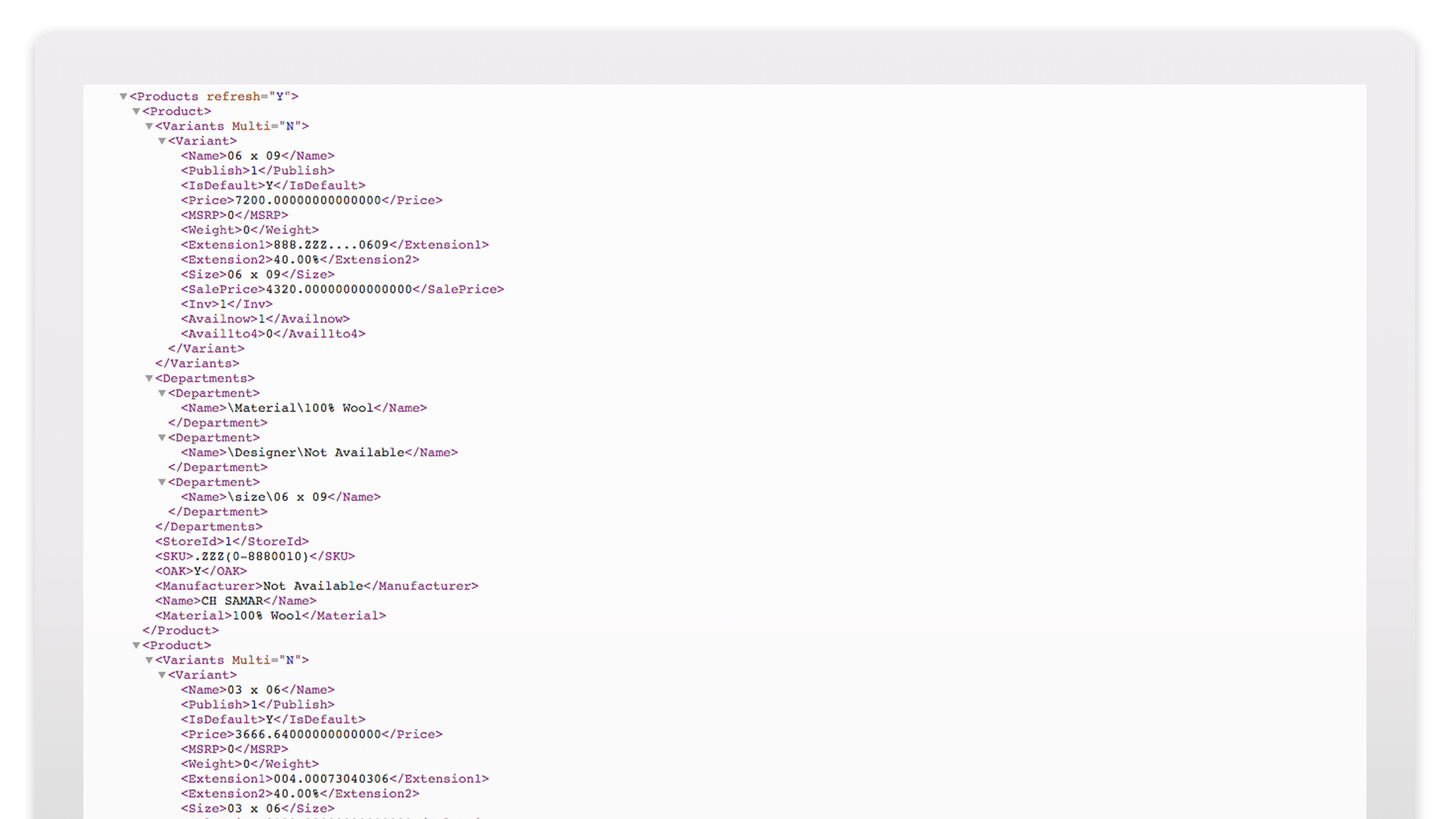Collapse first Variants Multi="N" node
This screenshot has height=819, width=1456.
coord(149,126)
